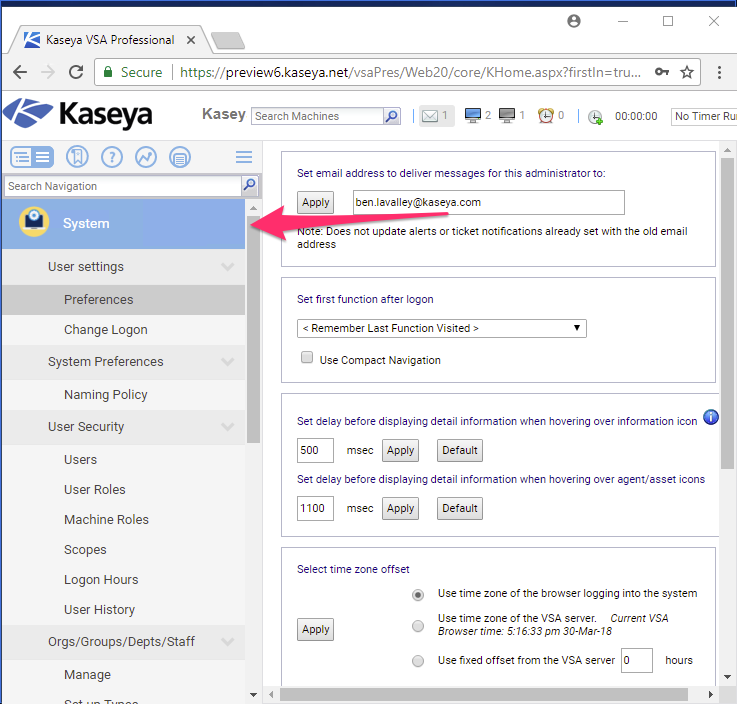The image size is (737, 704).
Task: Apply the 500 msec hover delay
Action: tap(400, 450)
